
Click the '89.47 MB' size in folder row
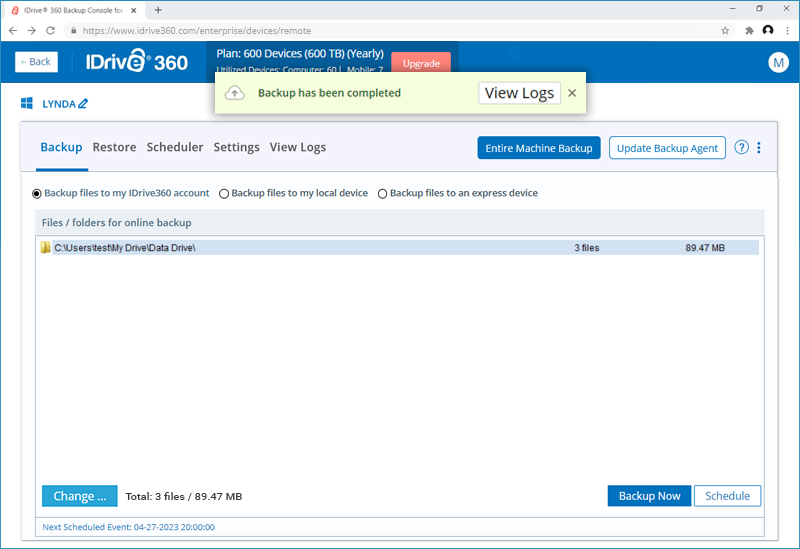click(x=705, y=247)
